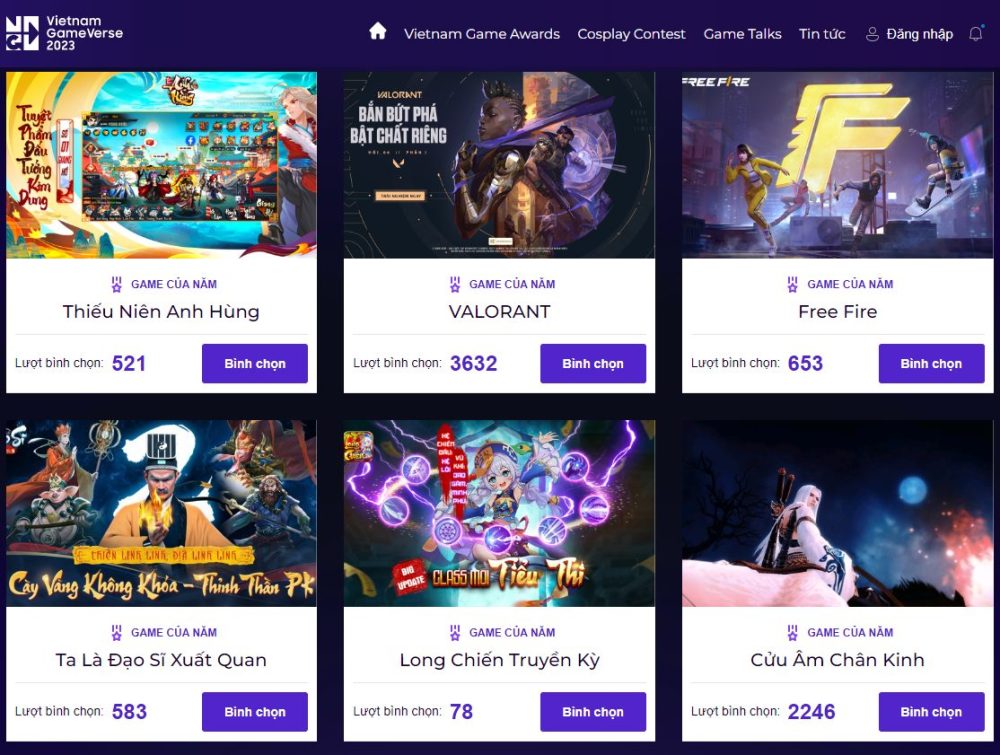Click the user account icon beside Đăng nhập

(869, 33)
